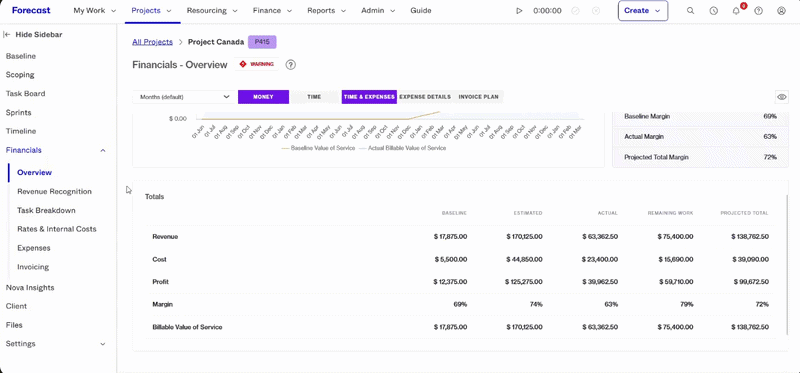Click the Hide Sidebar arrow

point(7,35)
